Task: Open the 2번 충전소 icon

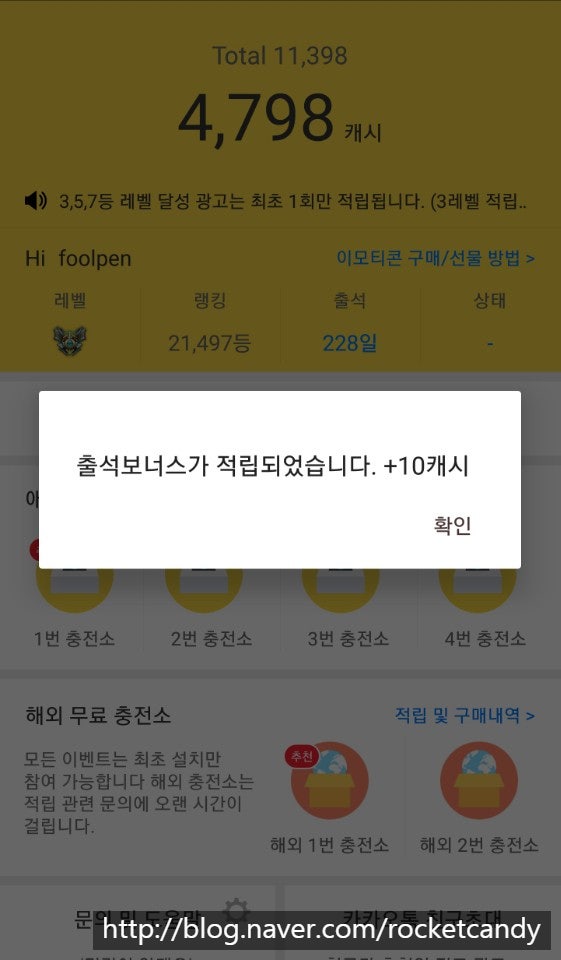Action: click(x=203, y=590)
